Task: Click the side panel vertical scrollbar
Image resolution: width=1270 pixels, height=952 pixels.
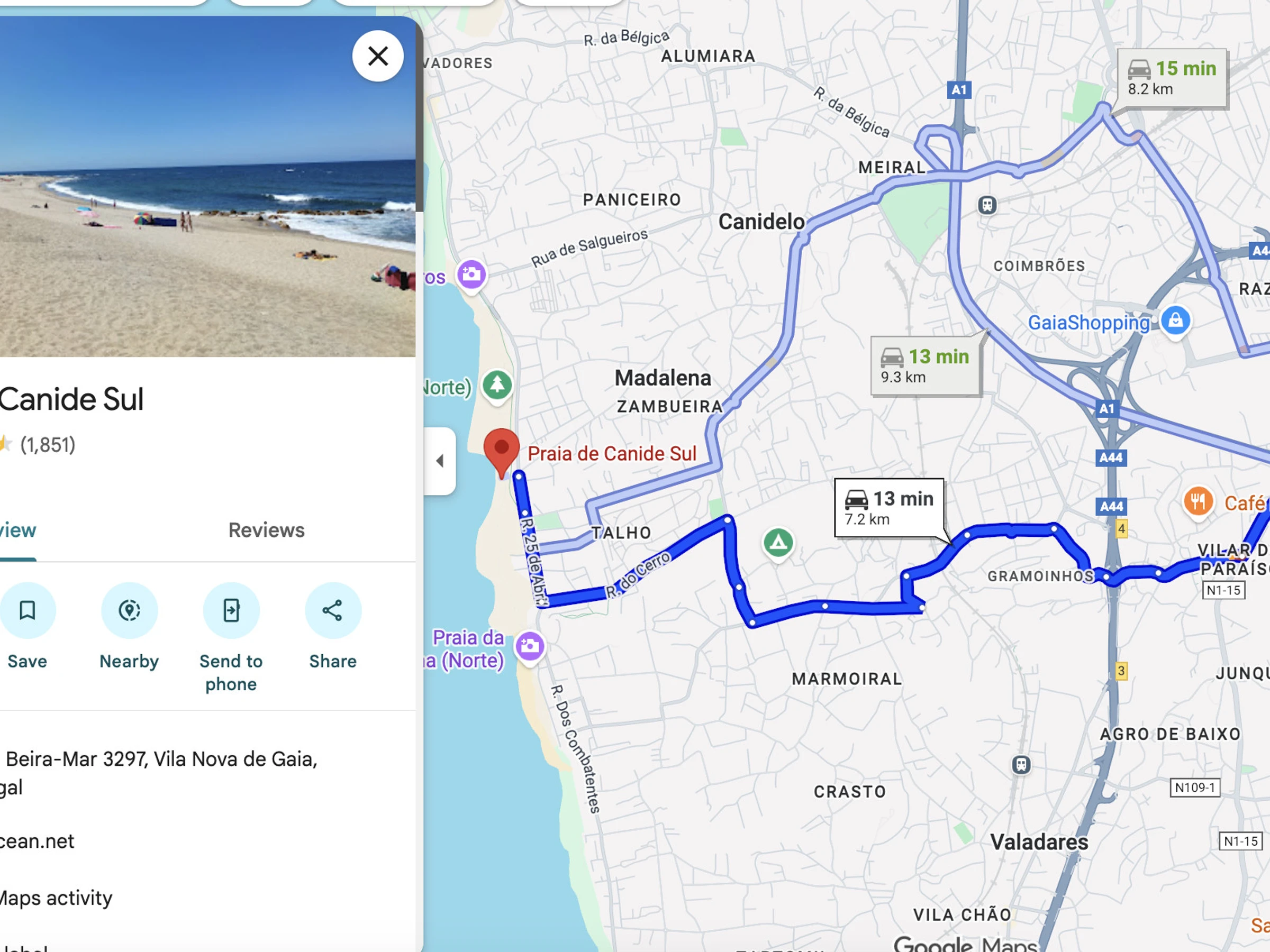Action: [x=420, y=115]
